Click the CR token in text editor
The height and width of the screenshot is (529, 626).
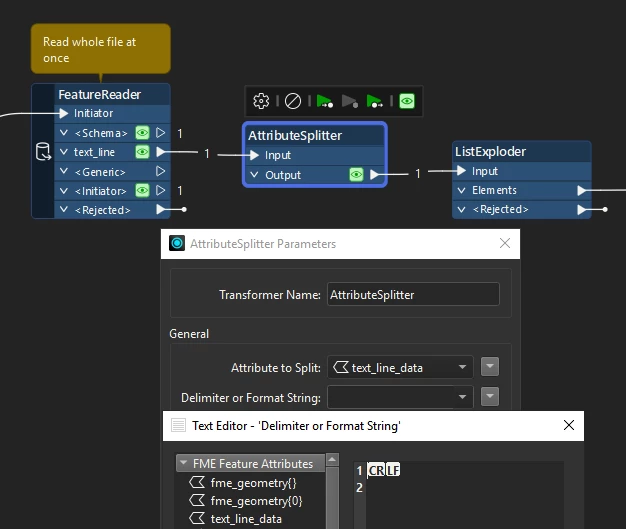click(x=376, y=470)
